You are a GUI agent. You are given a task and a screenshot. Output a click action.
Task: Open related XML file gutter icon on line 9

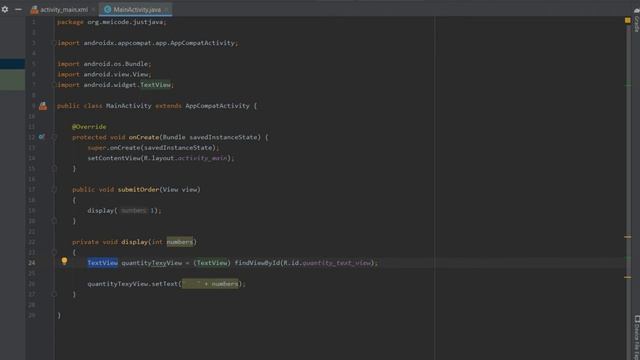point(43,106)
